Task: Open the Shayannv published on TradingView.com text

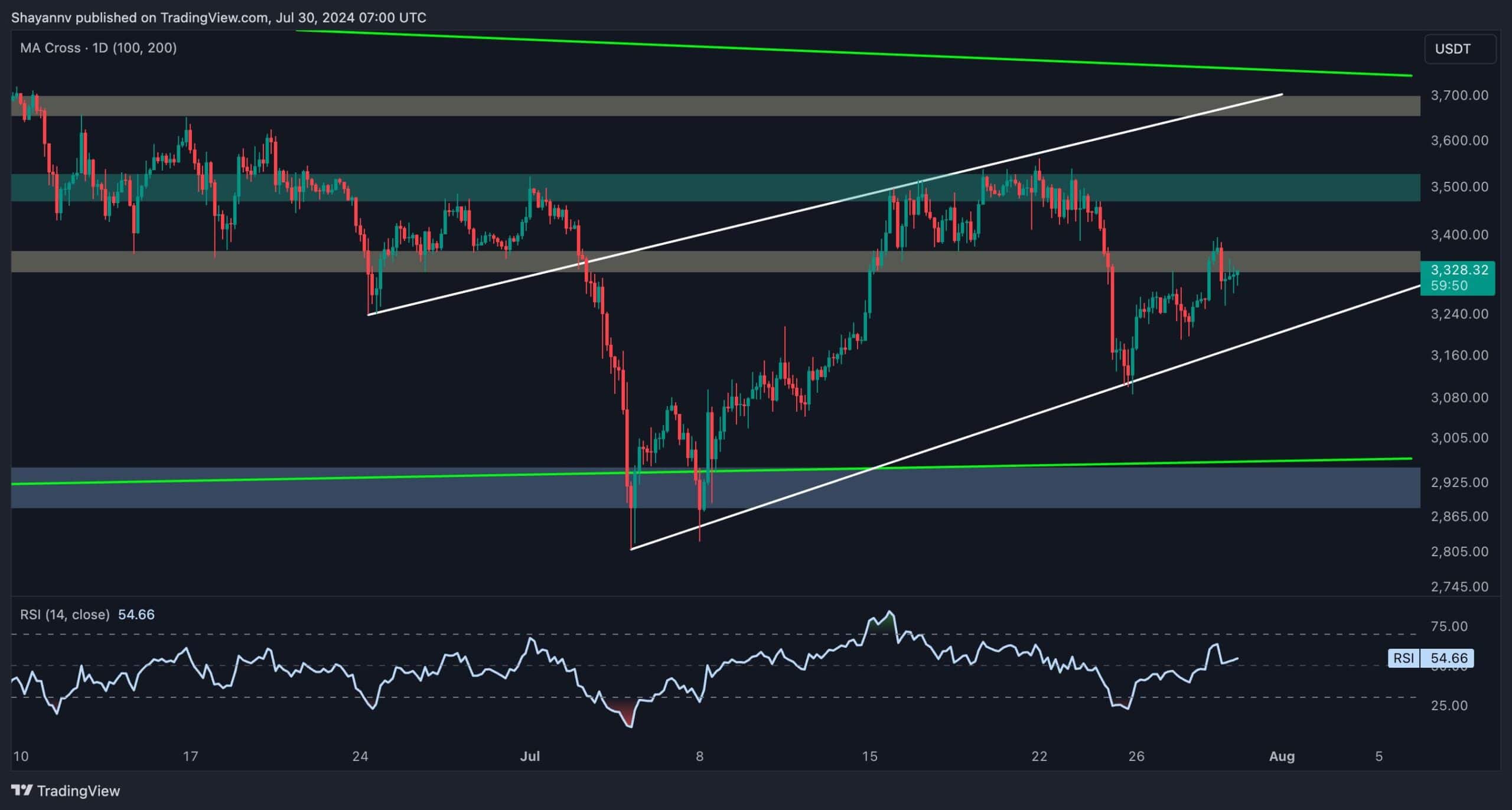Action: point(219,18)
